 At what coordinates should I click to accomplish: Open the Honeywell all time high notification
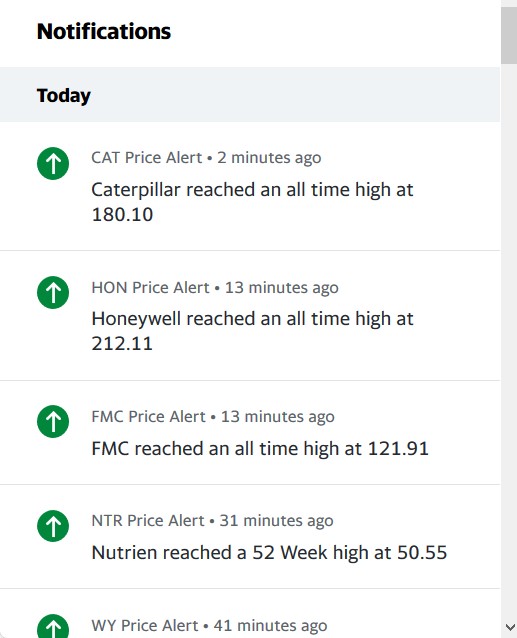250,316
